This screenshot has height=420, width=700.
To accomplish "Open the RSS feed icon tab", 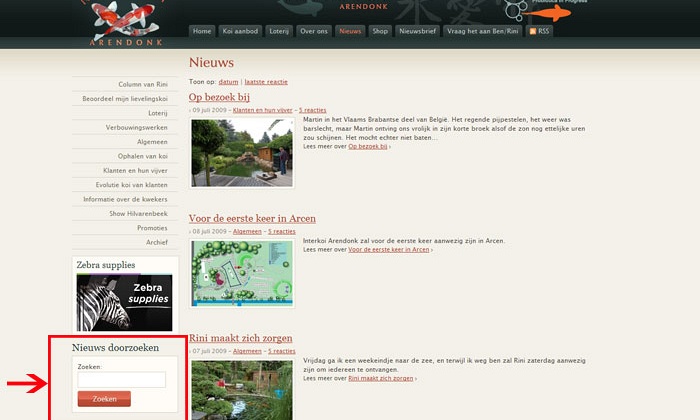I will [539, 31].
